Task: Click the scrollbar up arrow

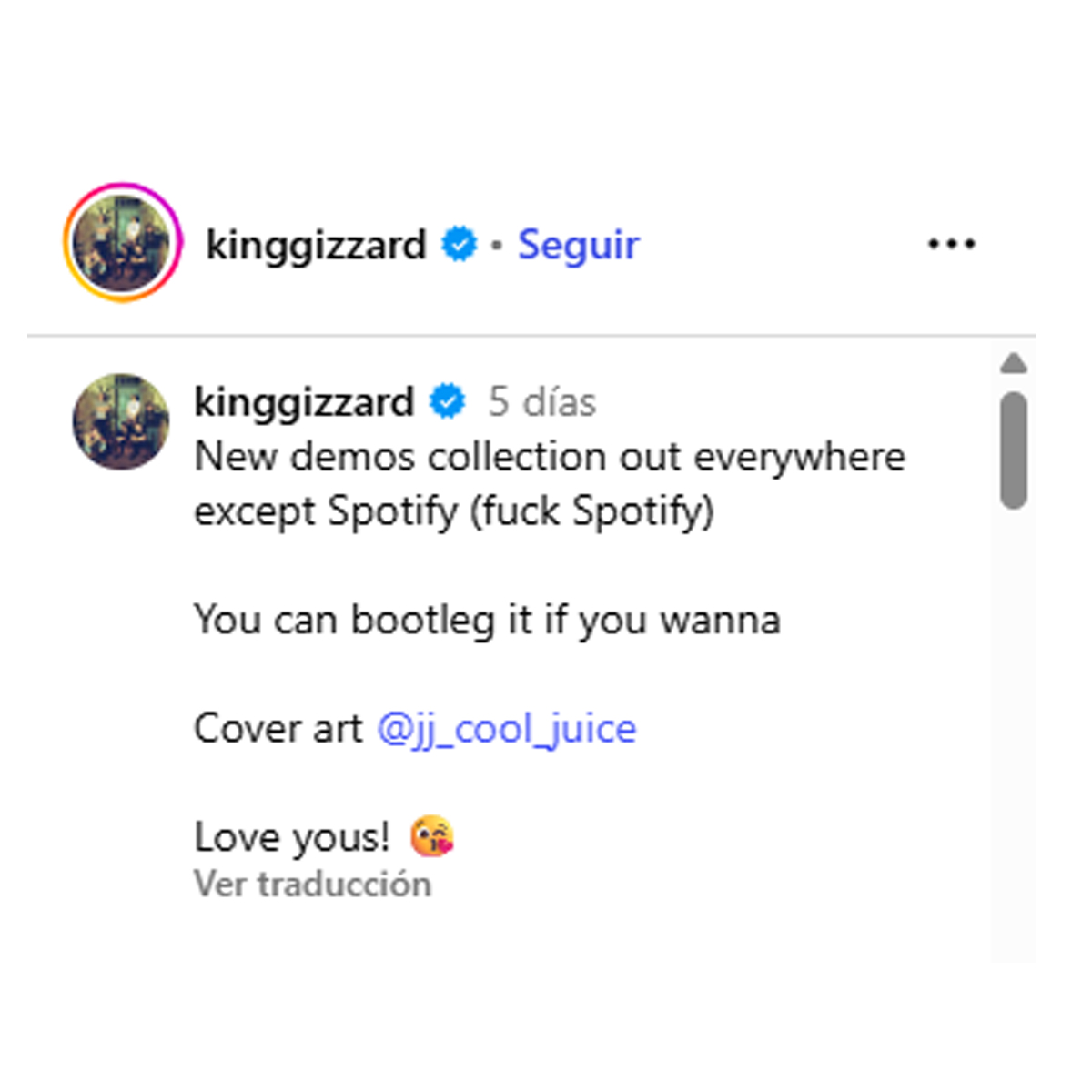Action: tap(1013, 365)
